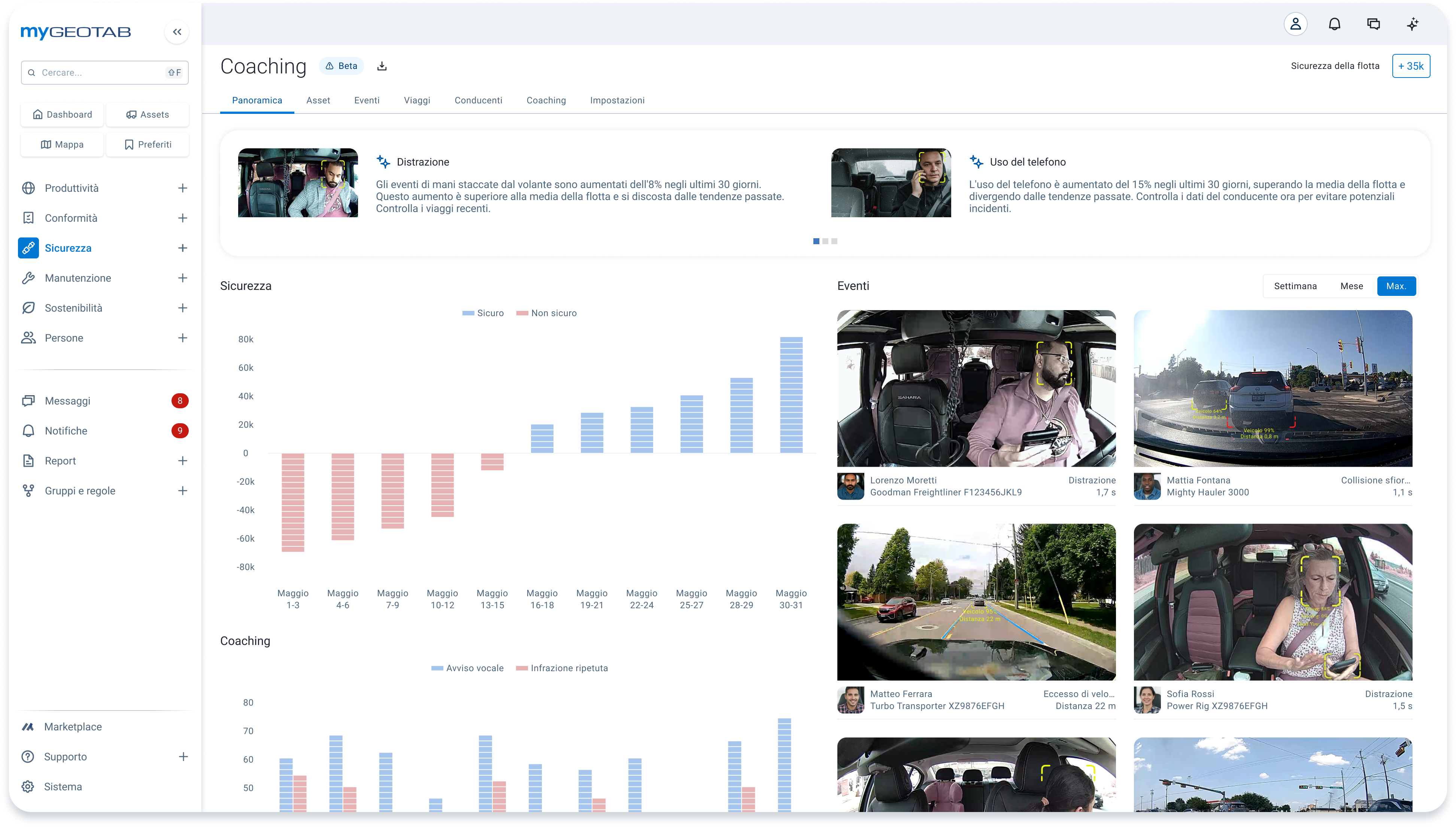Switch to the Viaggi tab
This screenshot has width=1456, height=827.
pos(417,100)
